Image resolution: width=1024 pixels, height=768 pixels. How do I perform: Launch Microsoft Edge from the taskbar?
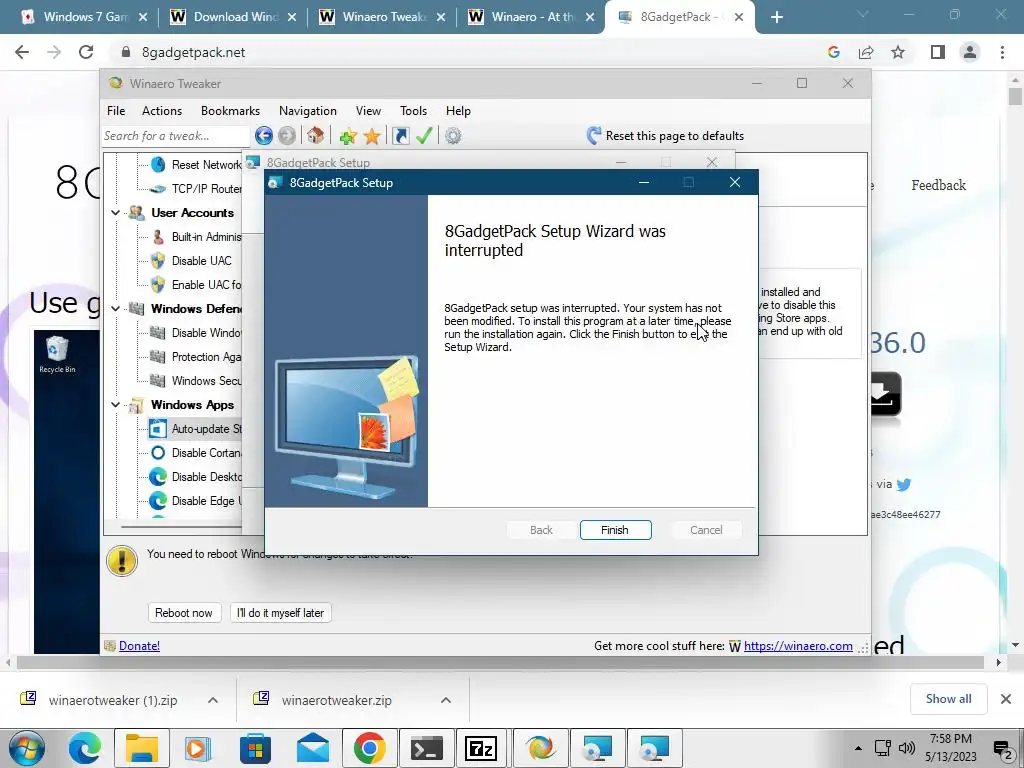[85, 748]
